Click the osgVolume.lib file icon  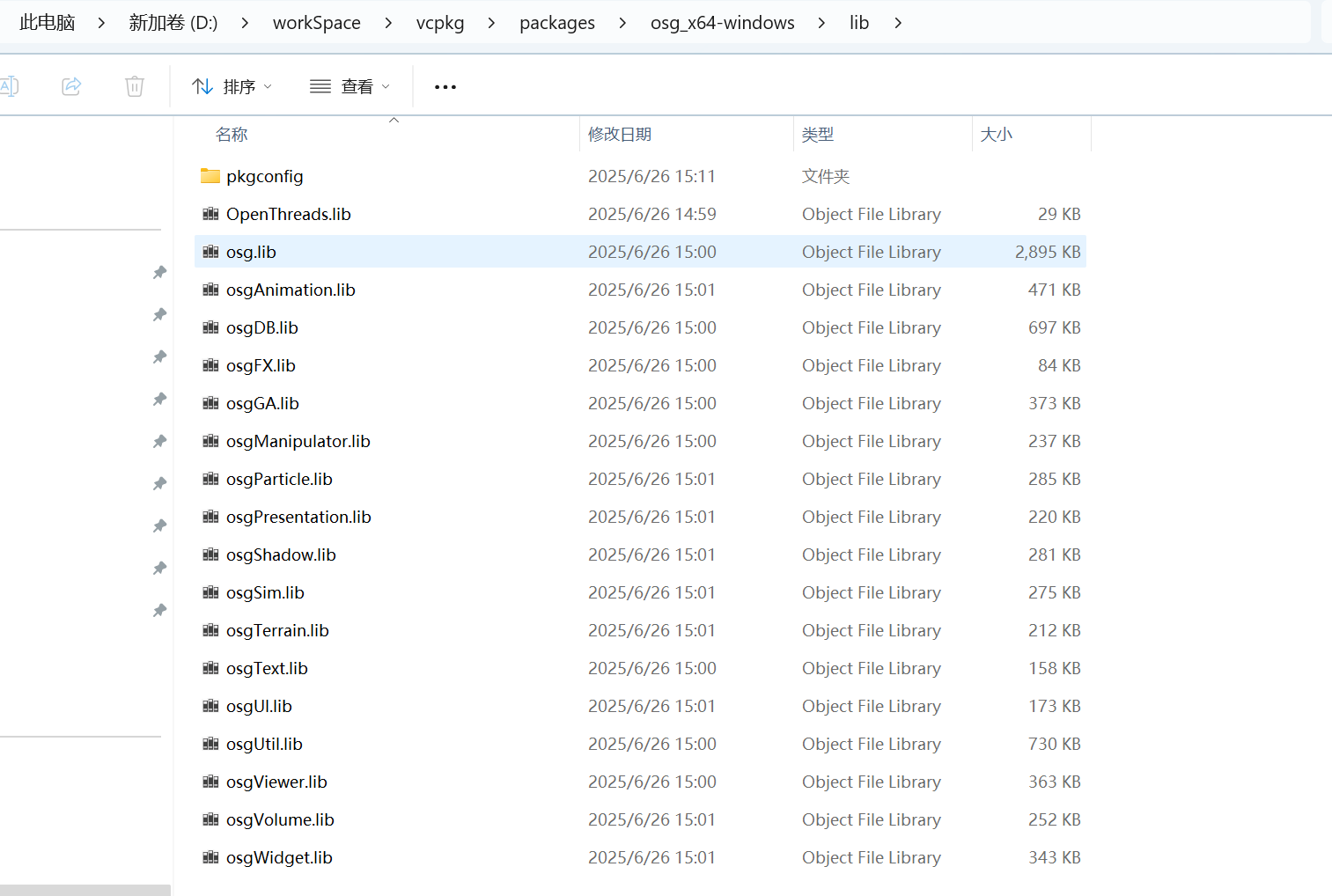point(210,819)
